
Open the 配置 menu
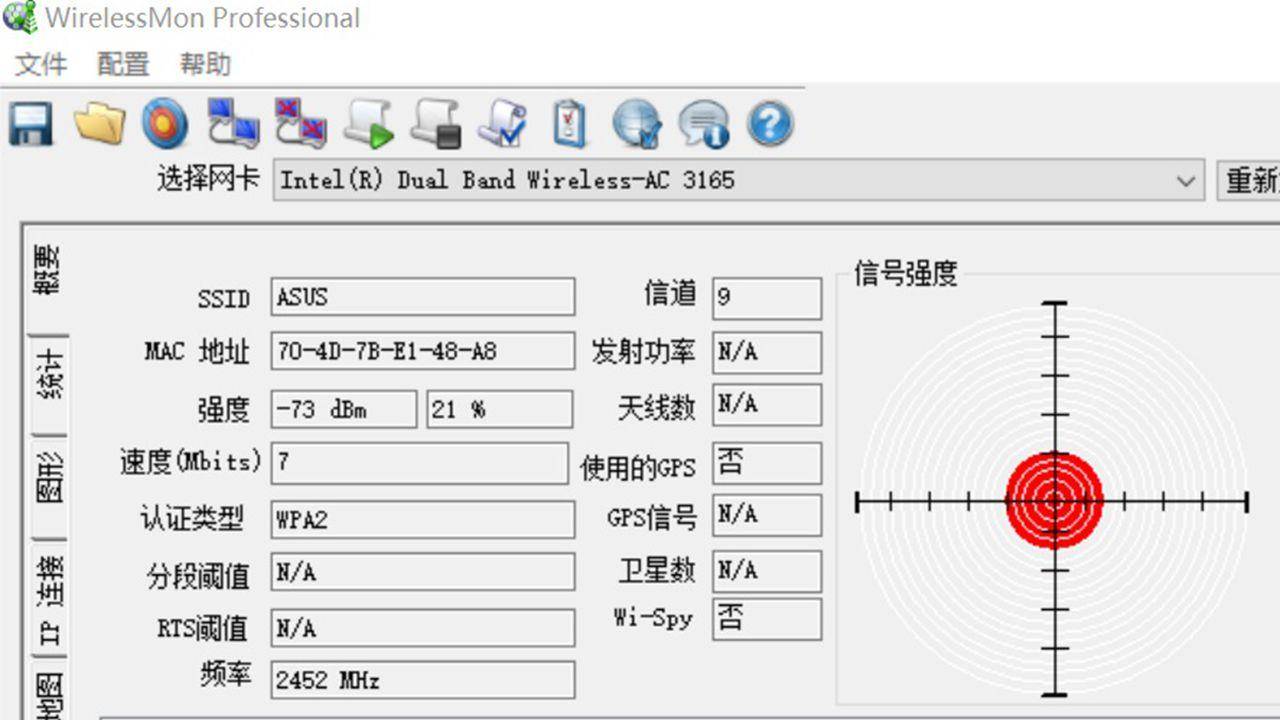[122, 64]
